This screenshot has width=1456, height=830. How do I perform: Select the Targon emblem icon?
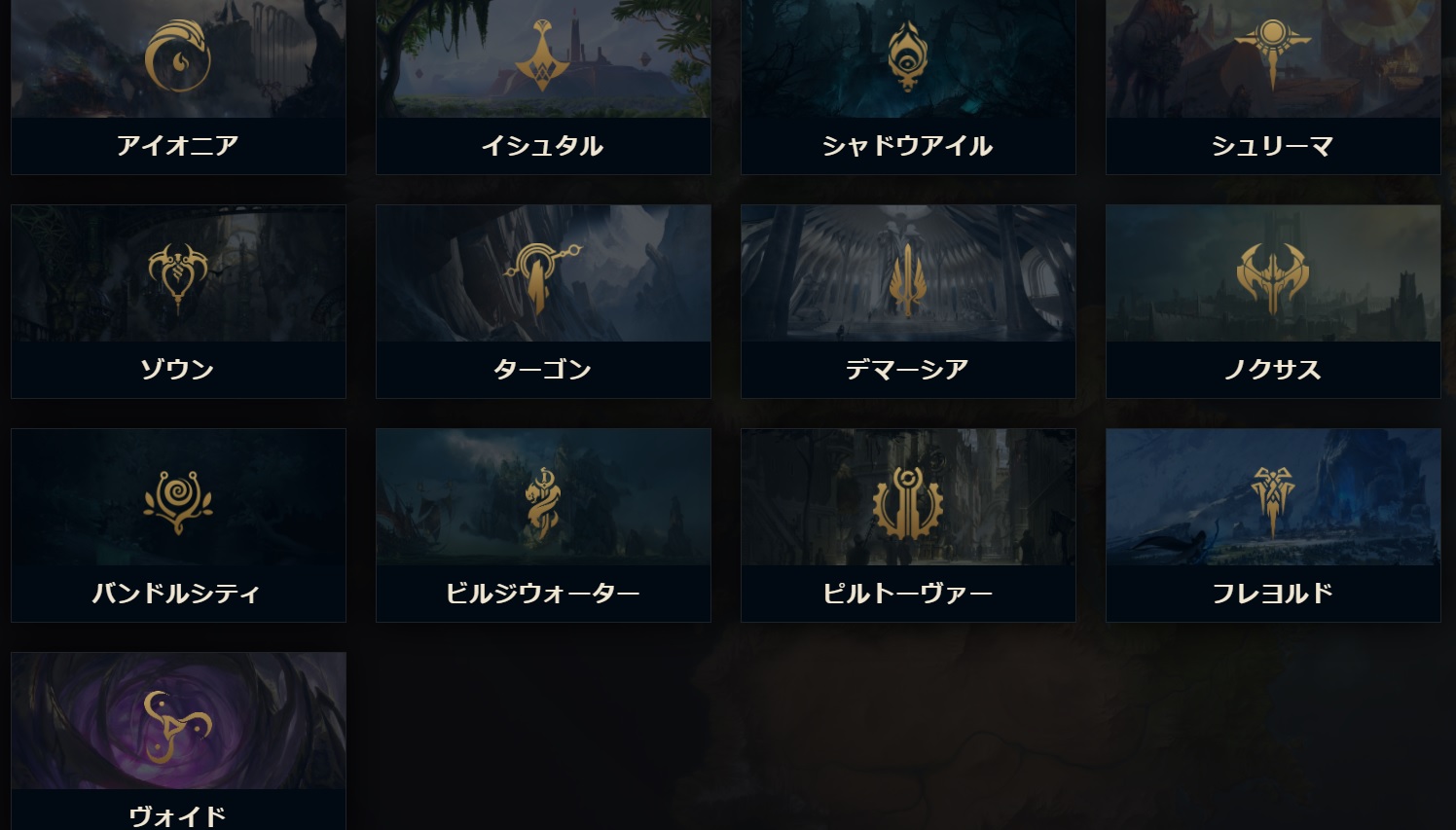tap(541, 279)
